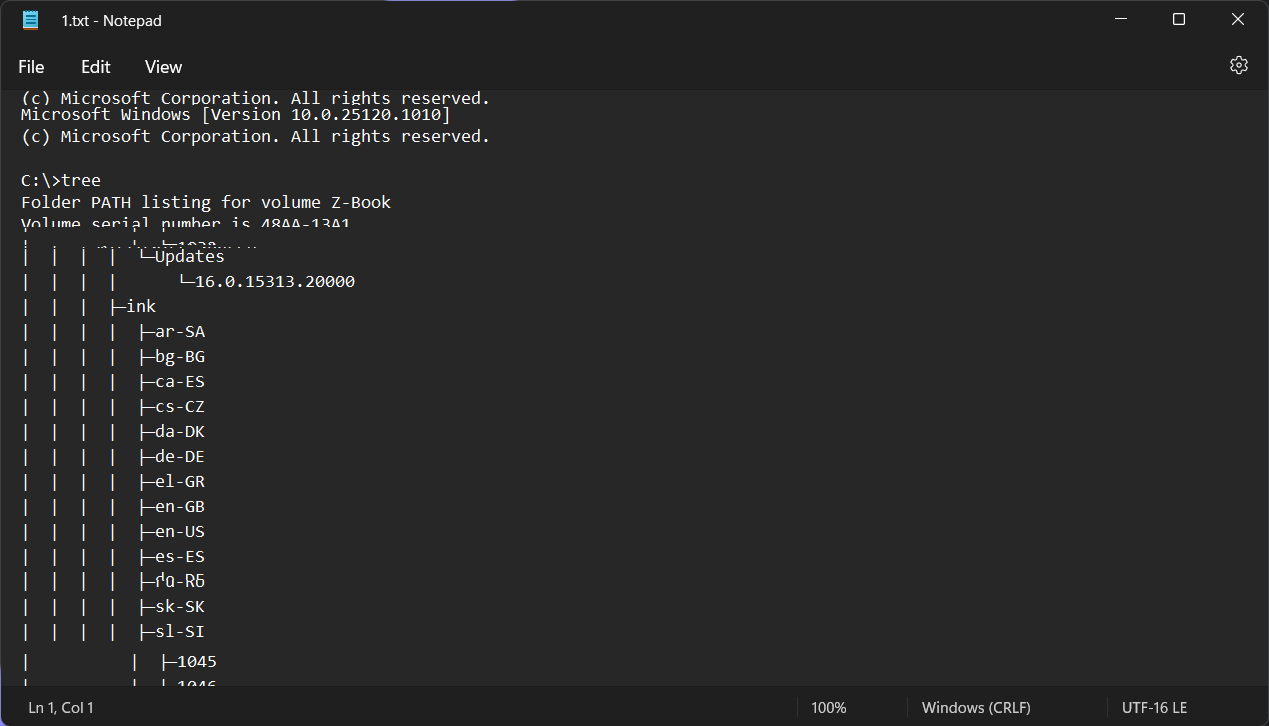
Task: Click the 'ink' folder entry
Action: 141,307
